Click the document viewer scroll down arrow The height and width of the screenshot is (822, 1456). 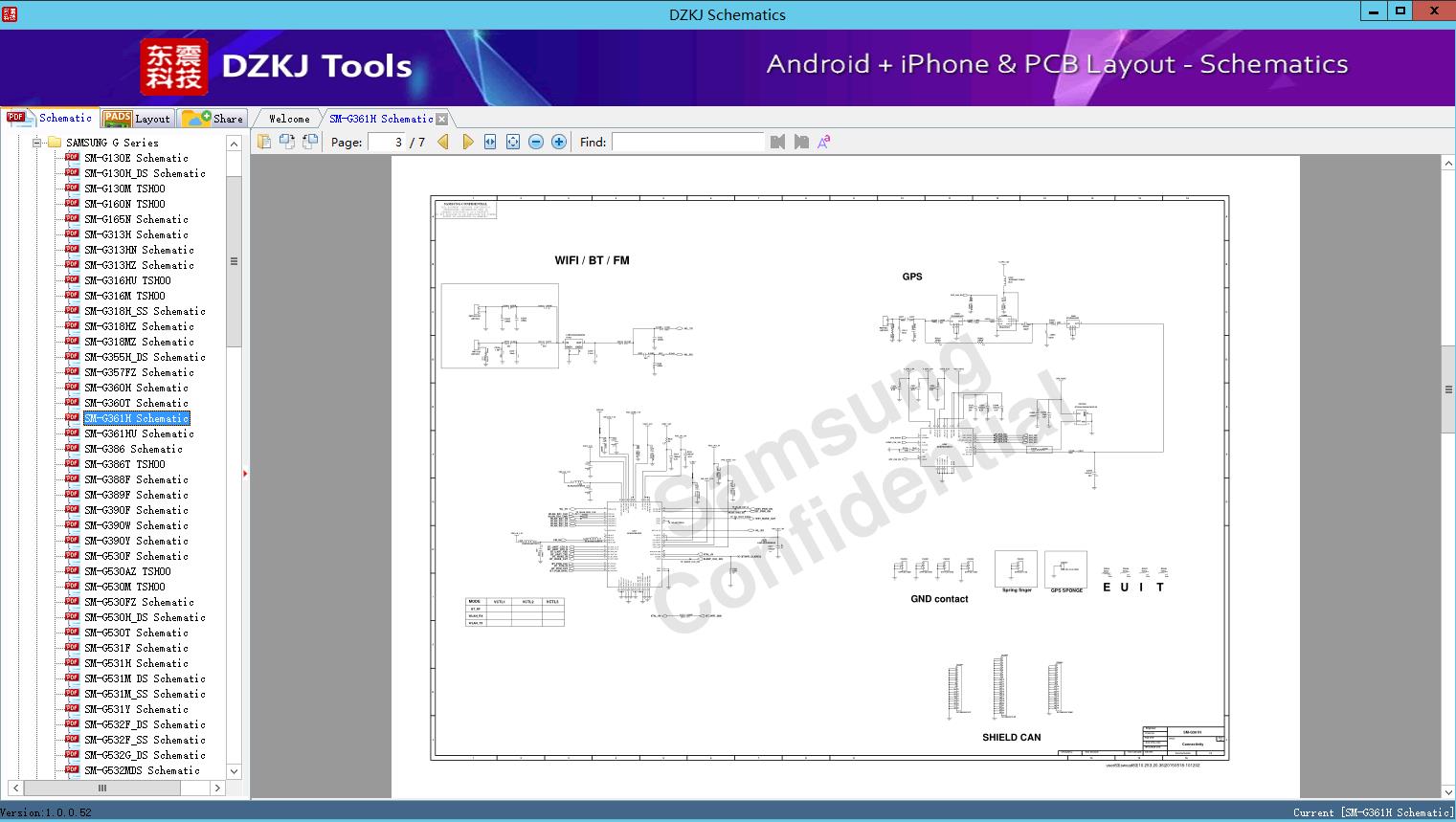pyautogui.click(x=1448, y=791)
